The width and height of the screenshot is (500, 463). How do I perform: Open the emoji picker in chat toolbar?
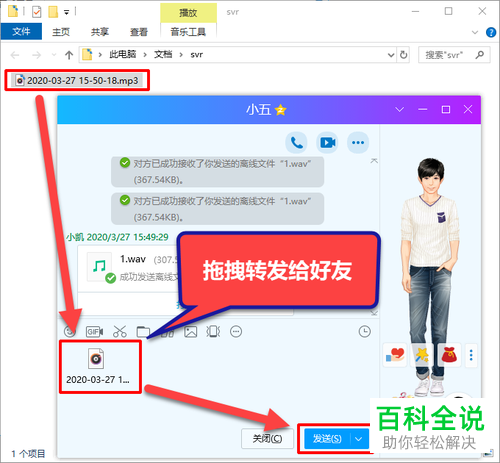click(70, 332)
